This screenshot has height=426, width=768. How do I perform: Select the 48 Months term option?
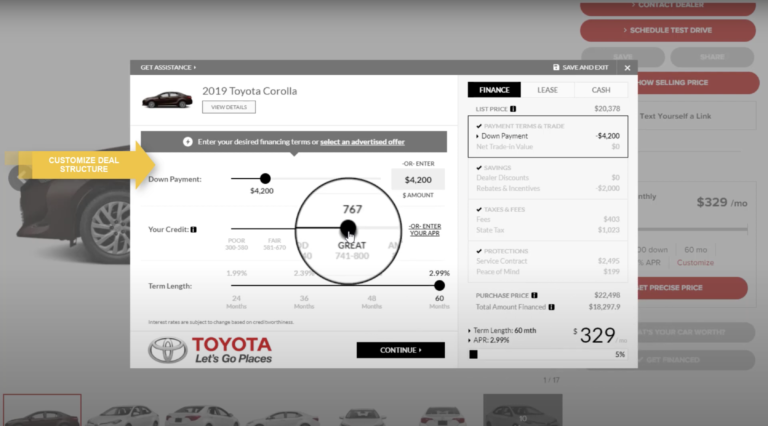coord(372,302)
